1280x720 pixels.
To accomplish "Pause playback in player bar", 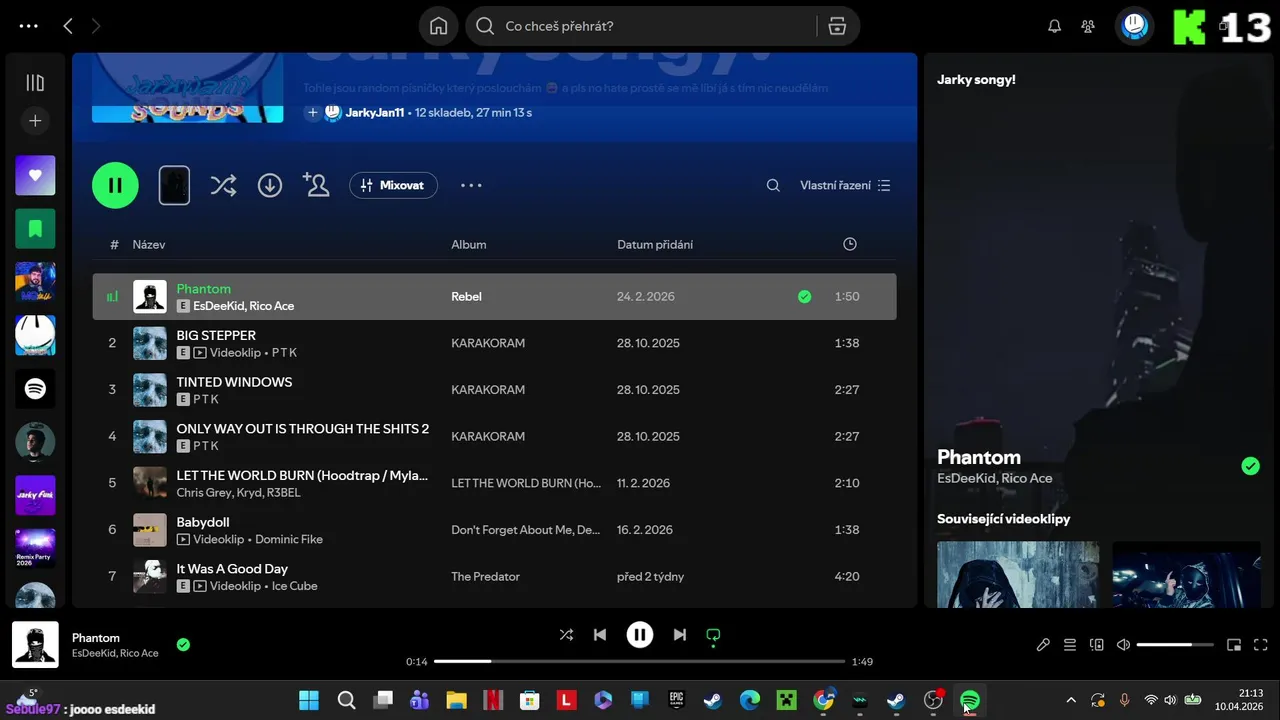I will (x=640, y=634).
